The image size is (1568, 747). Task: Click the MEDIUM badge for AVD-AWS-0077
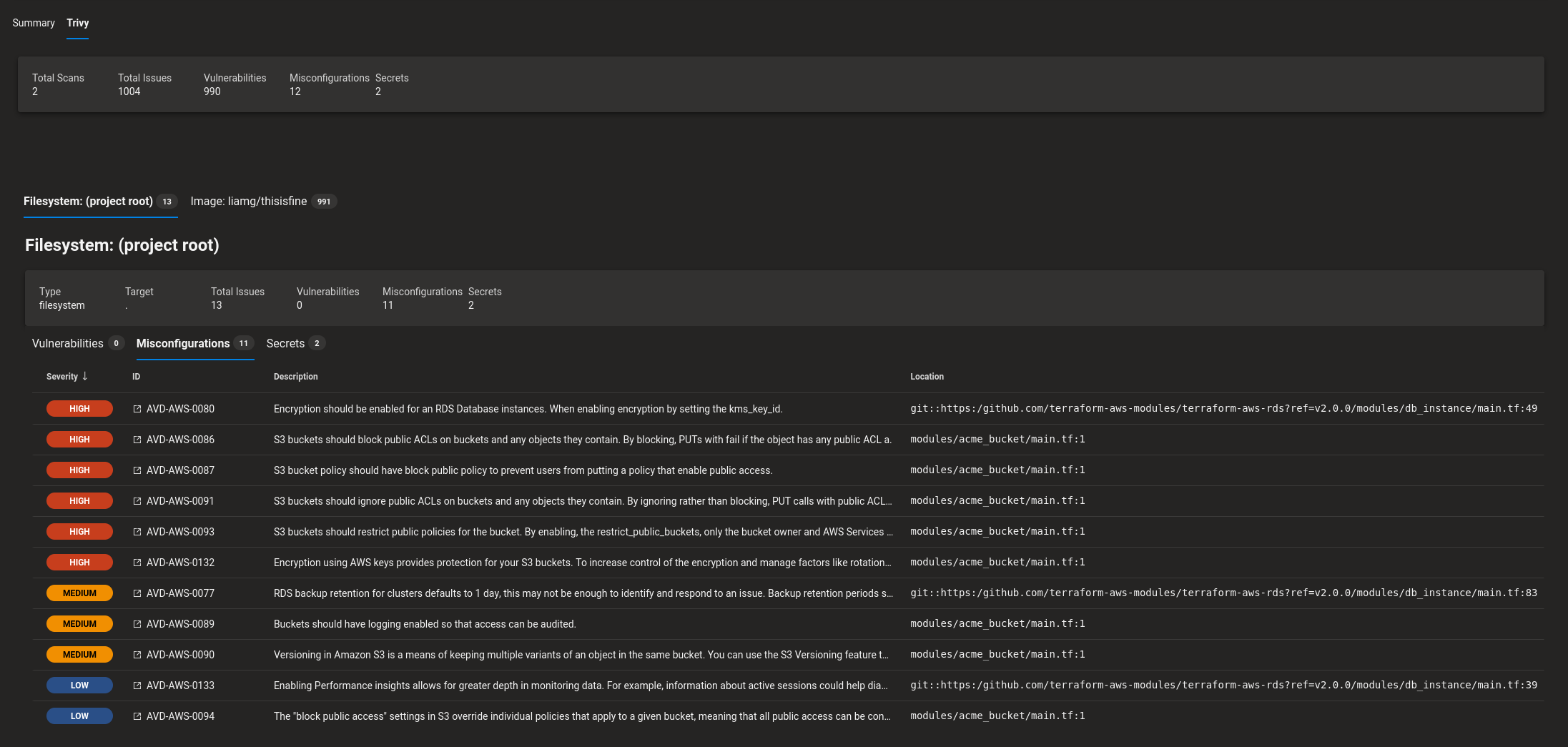pyautogui.click(x=79, y=593)
